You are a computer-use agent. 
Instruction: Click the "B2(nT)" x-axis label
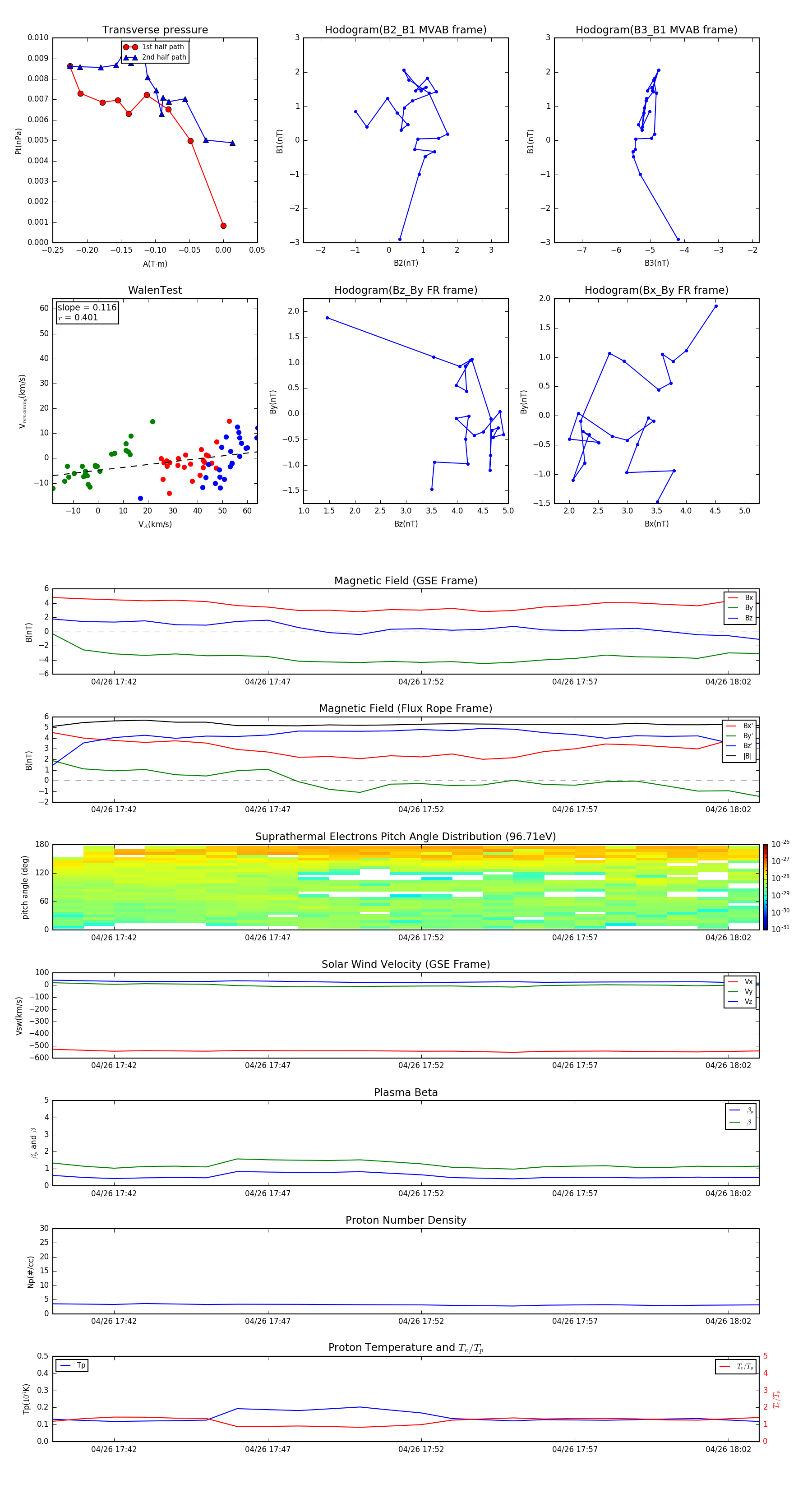406,263
